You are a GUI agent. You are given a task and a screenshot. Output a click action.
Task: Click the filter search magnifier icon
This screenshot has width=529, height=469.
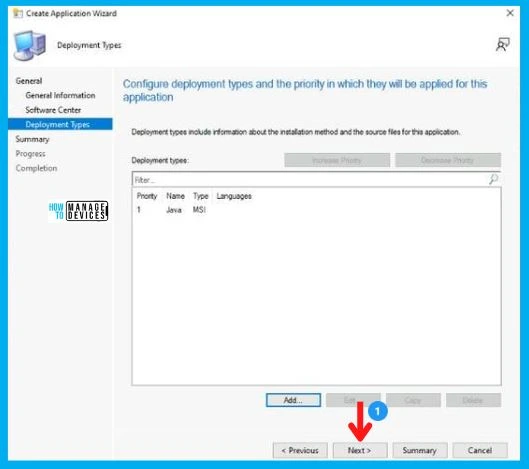tap(493, 179)
